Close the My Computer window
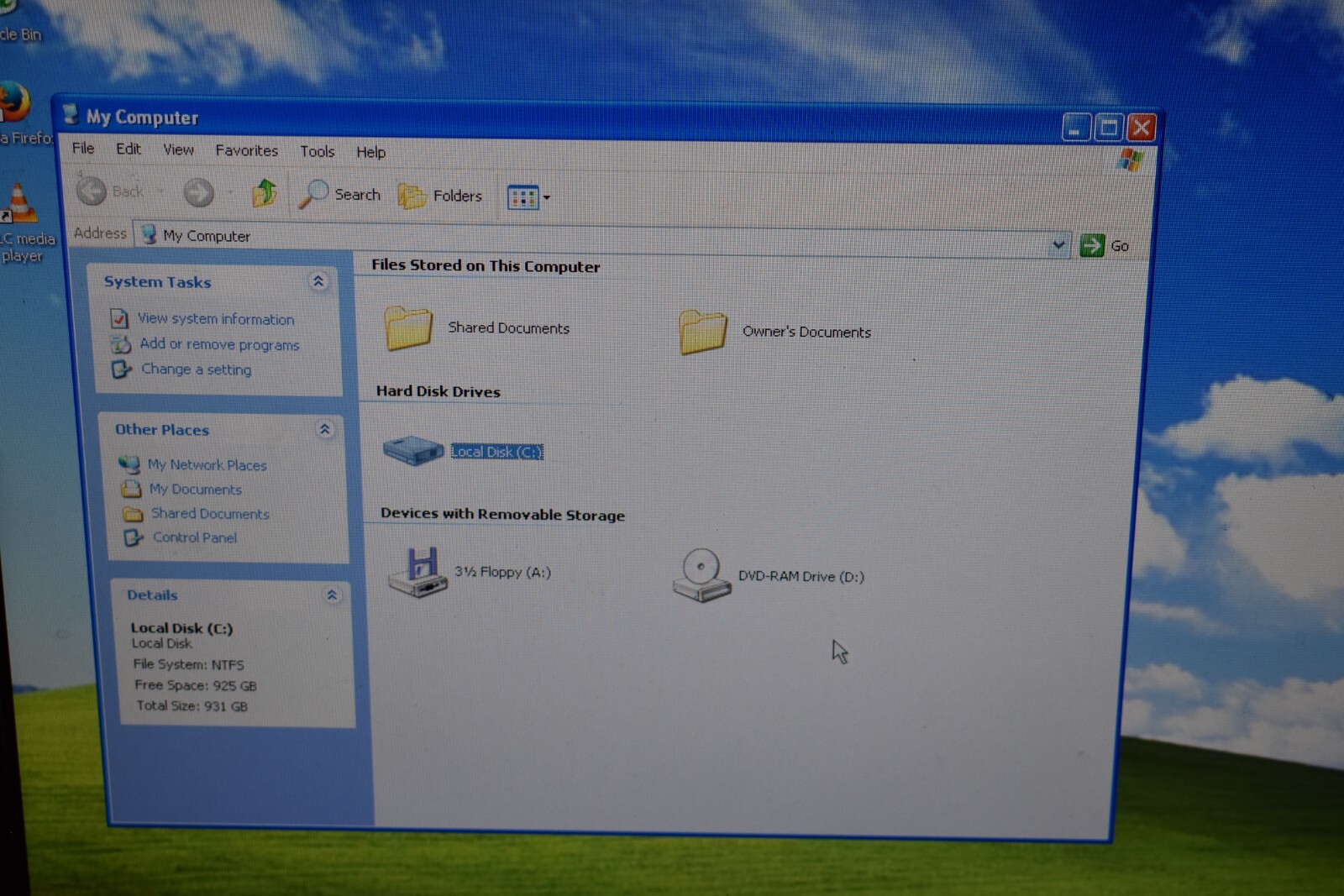This screenshot has height=896, width=1344. tap(1141, 128)
